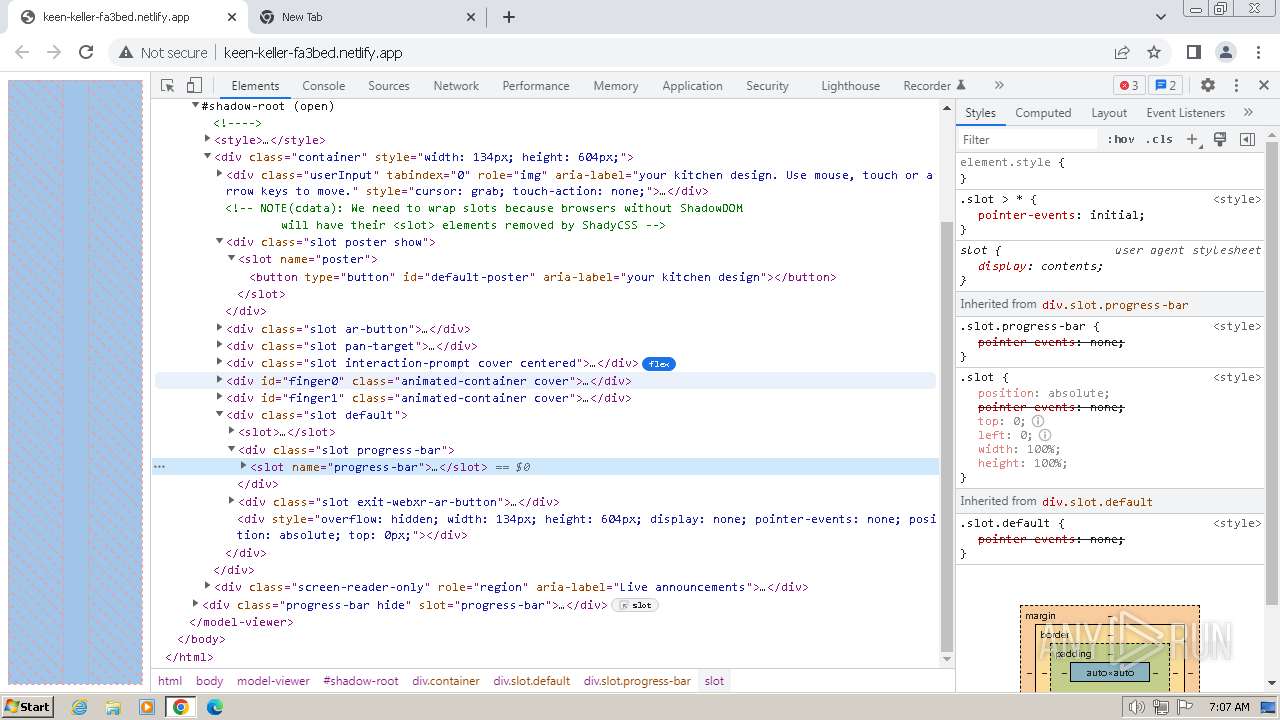The width and height of the screenshot is (1280, 720).
Task: Open the Performance tab
Action: (x=536, y=86)
